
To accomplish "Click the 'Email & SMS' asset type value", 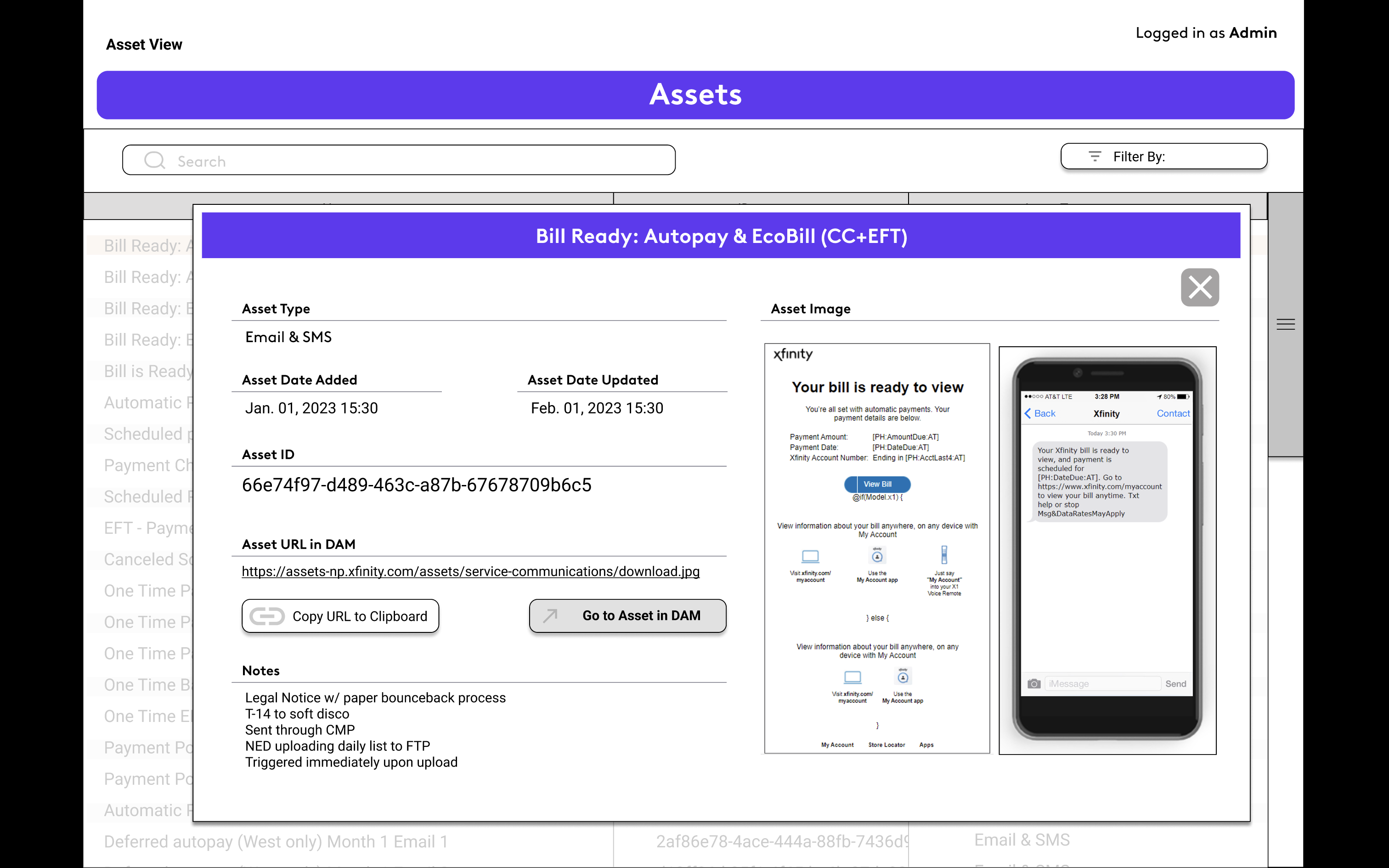I will [289, 337].
